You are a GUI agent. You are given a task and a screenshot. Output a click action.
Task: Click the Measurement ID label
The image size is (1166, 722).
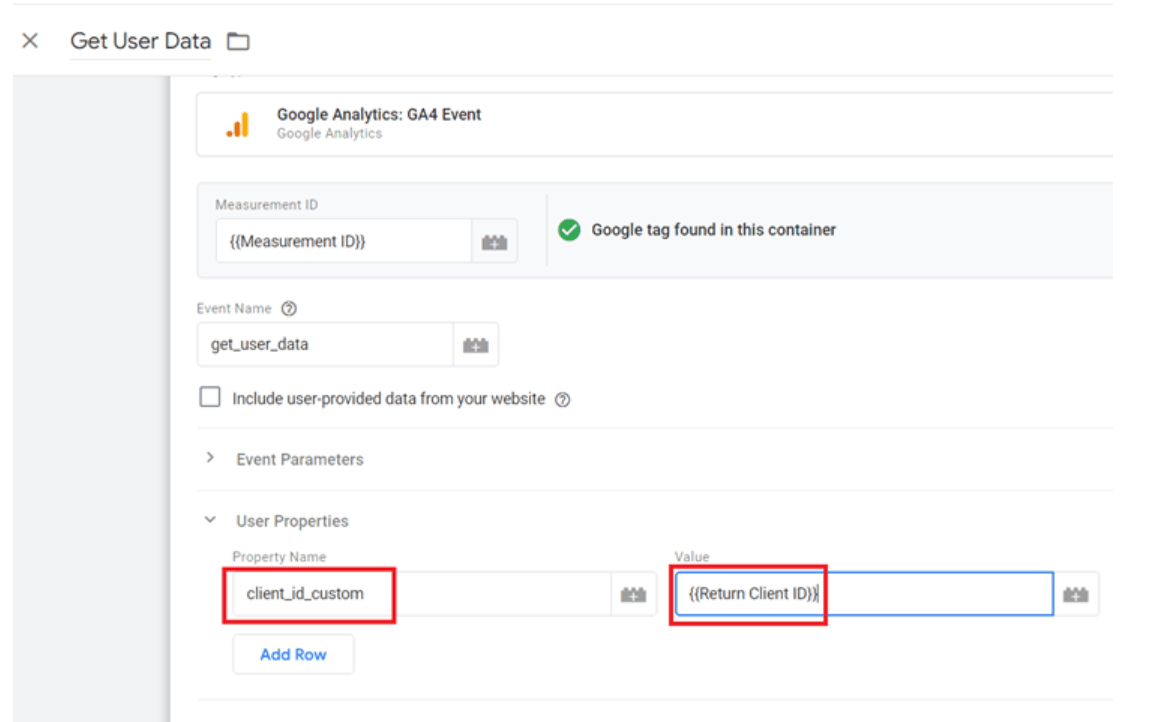pos(266,204)
